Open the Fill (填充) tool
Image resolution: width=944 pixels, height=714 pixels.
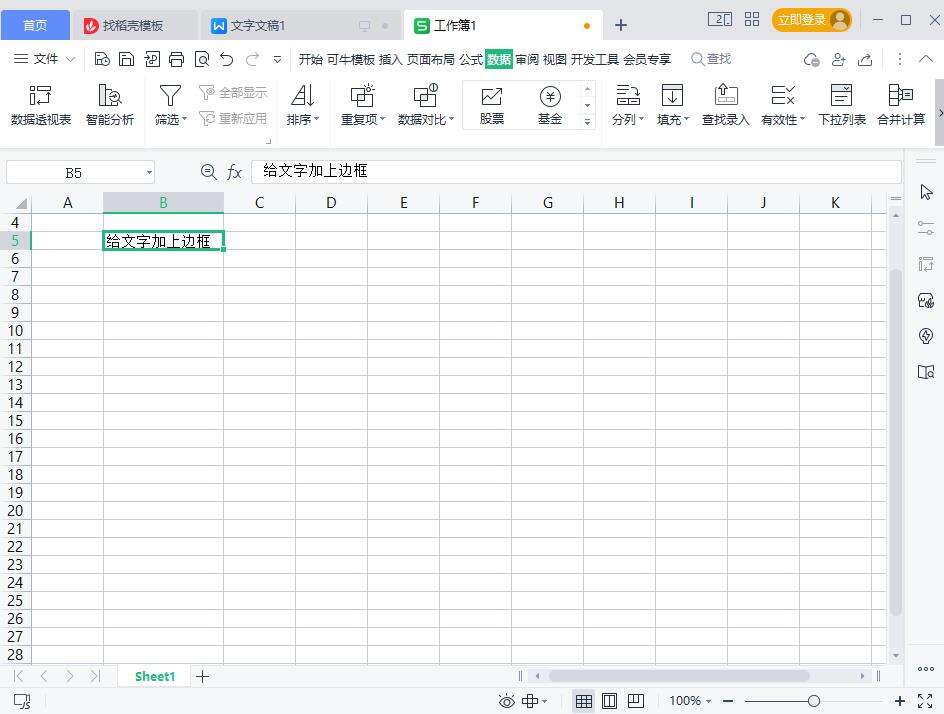click(672, 105)
